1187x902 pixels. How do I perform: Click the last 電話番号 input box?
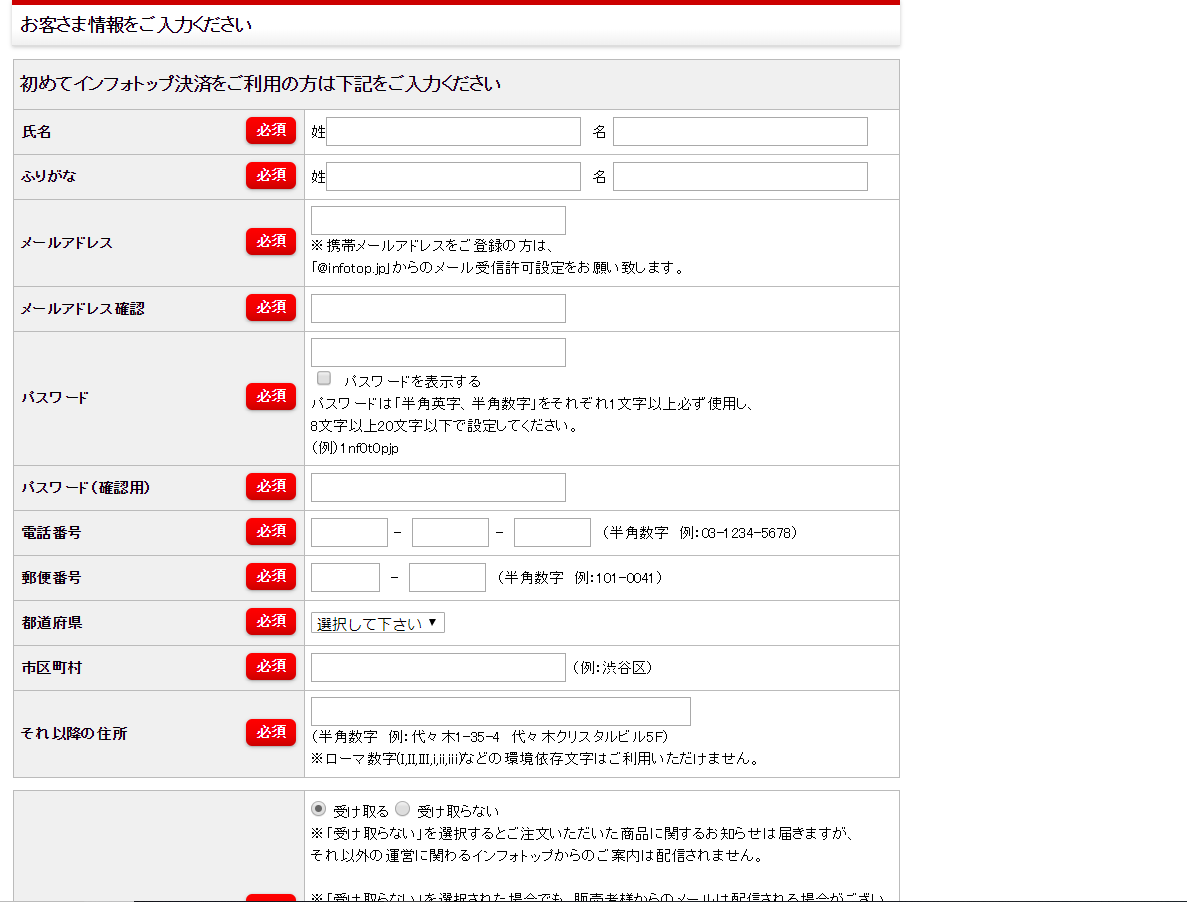553,532
